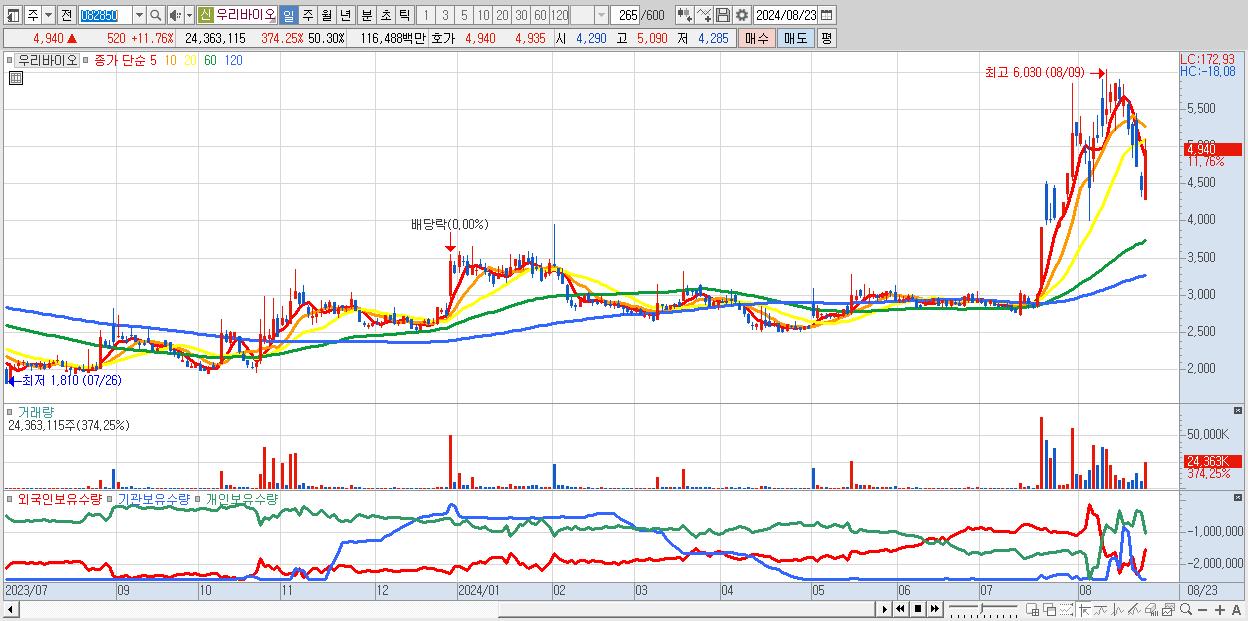Viewport: 1248px width, 621px height.
Task: Zoom out with the minus icon
Action: click(1202, 610)
